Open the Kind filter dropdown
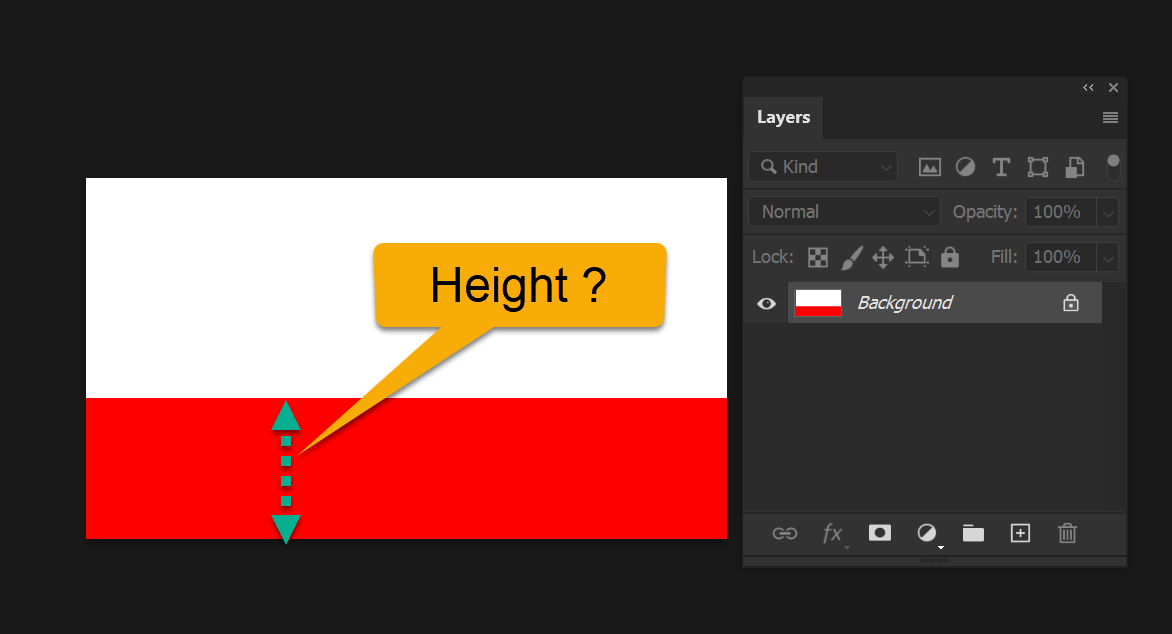Screen dimensions: 1172x634 pos(822,166)
